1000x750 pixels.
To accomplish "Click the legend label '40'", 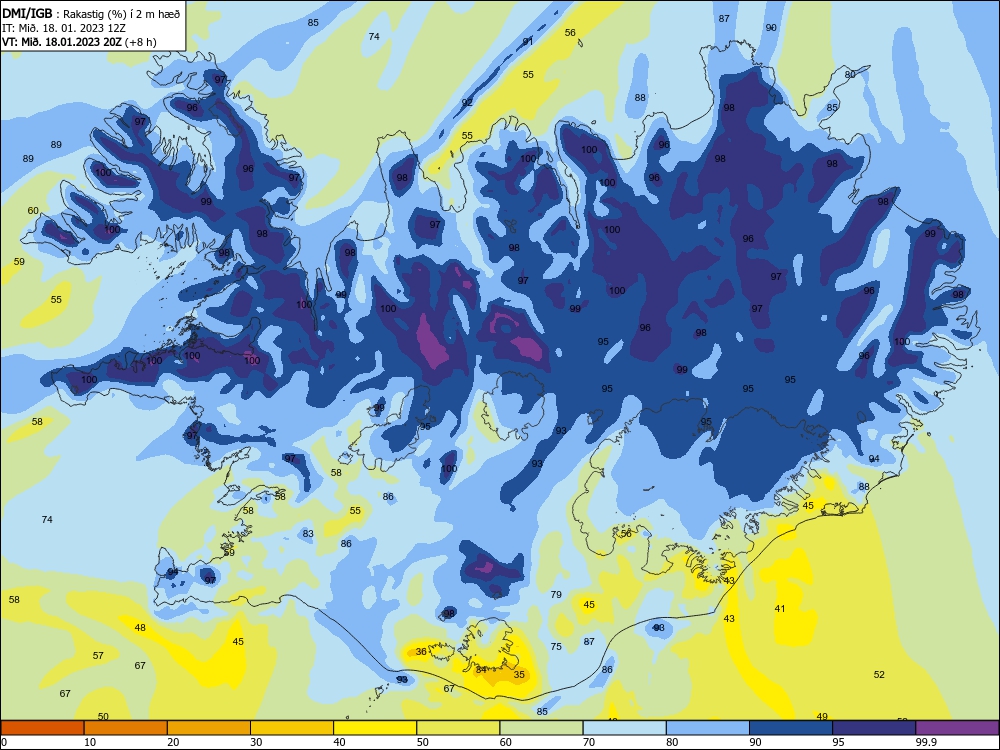I will [x=339, y=742].
